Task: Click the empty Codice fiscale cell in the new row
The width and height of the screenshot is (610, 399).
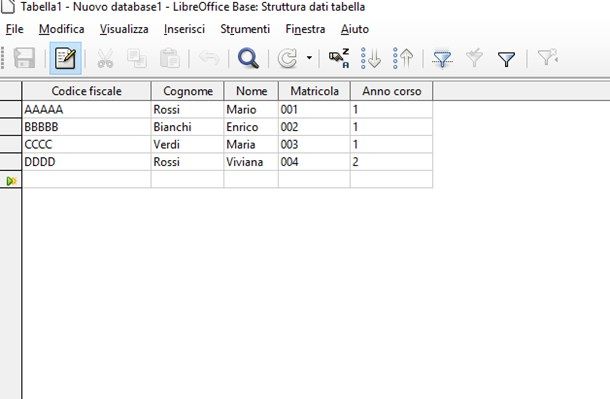Action: [x=86, y=179]
